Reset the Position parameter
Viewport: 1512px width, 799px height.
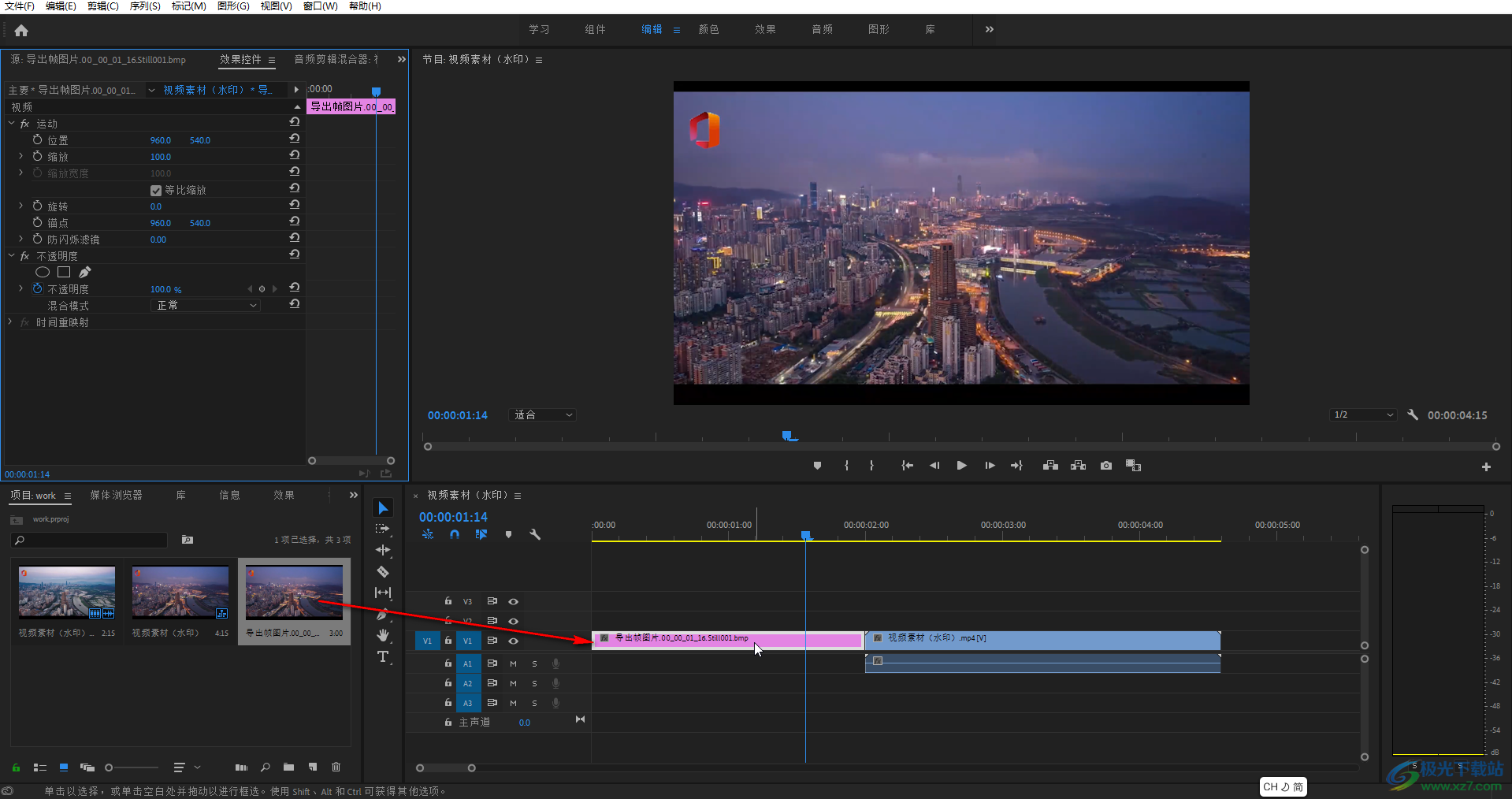point(294,139)
